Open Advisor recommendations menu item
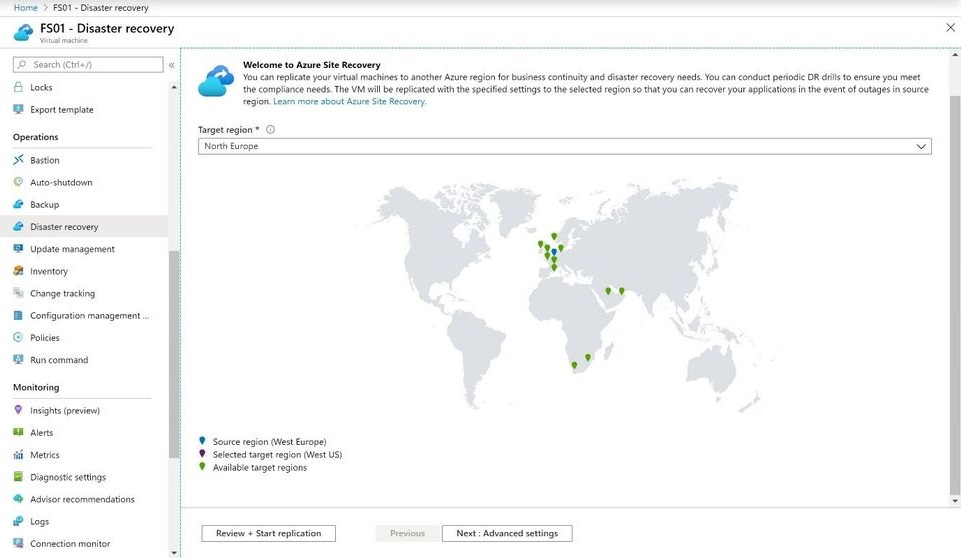The height and width of the screenshot is (558, 961). click(82, 499)
